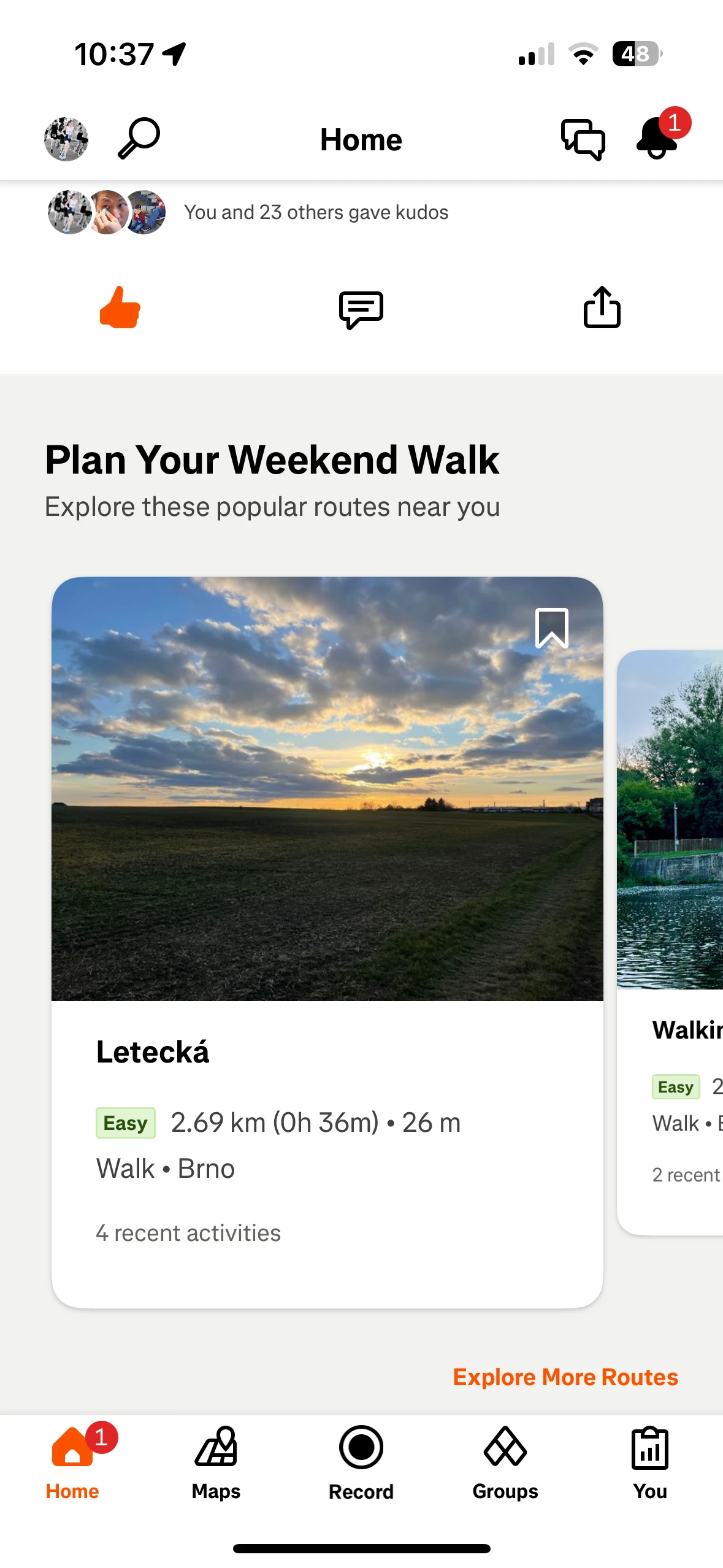
Task: Open the Groups icon
Action: coord(505,1447)
